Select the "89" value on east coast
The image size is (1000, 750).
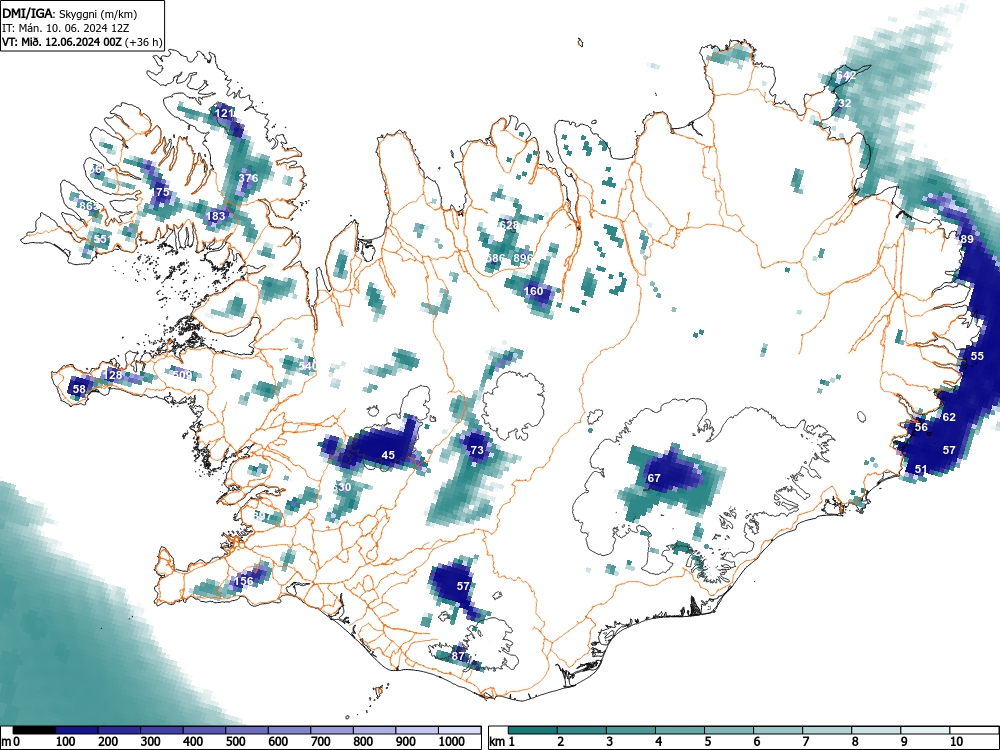click(967, 239)
